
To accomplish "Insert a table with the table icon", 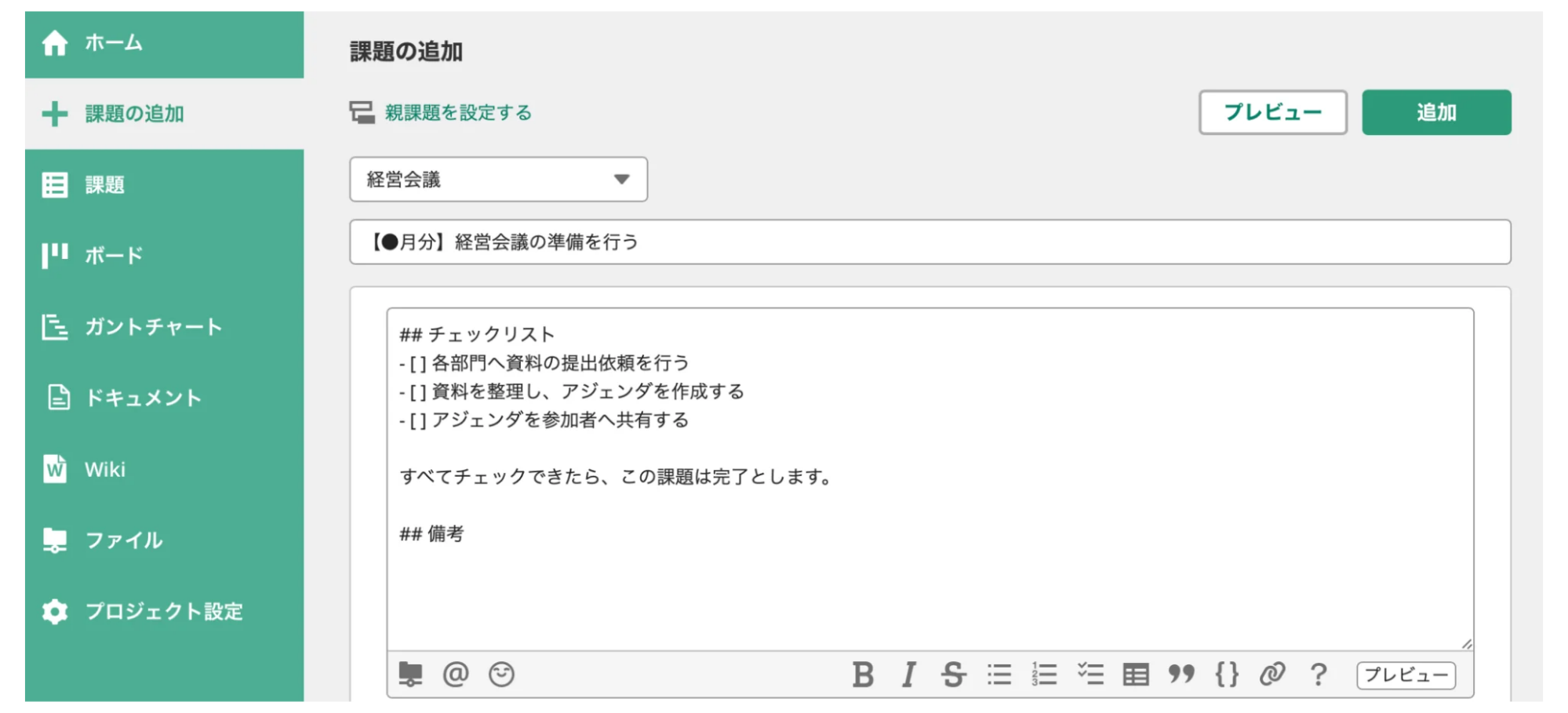I will [x=1135, y=675].
